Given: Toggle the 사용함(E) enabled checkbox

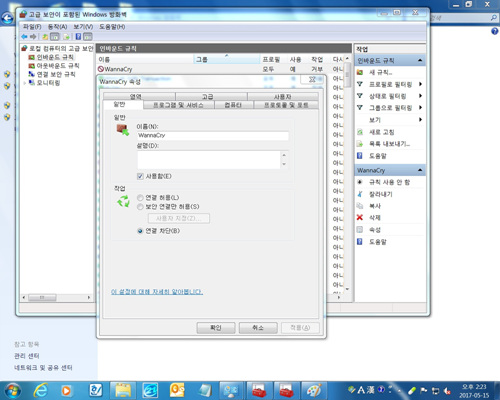Looking at the screenshot, I should point(140,176).
